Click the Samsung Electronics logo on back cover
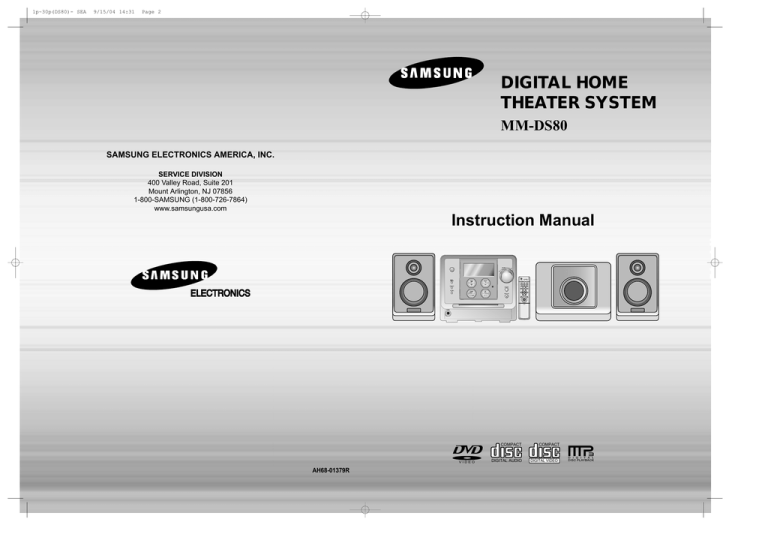 pyautogui.click(x=191, y=280)
